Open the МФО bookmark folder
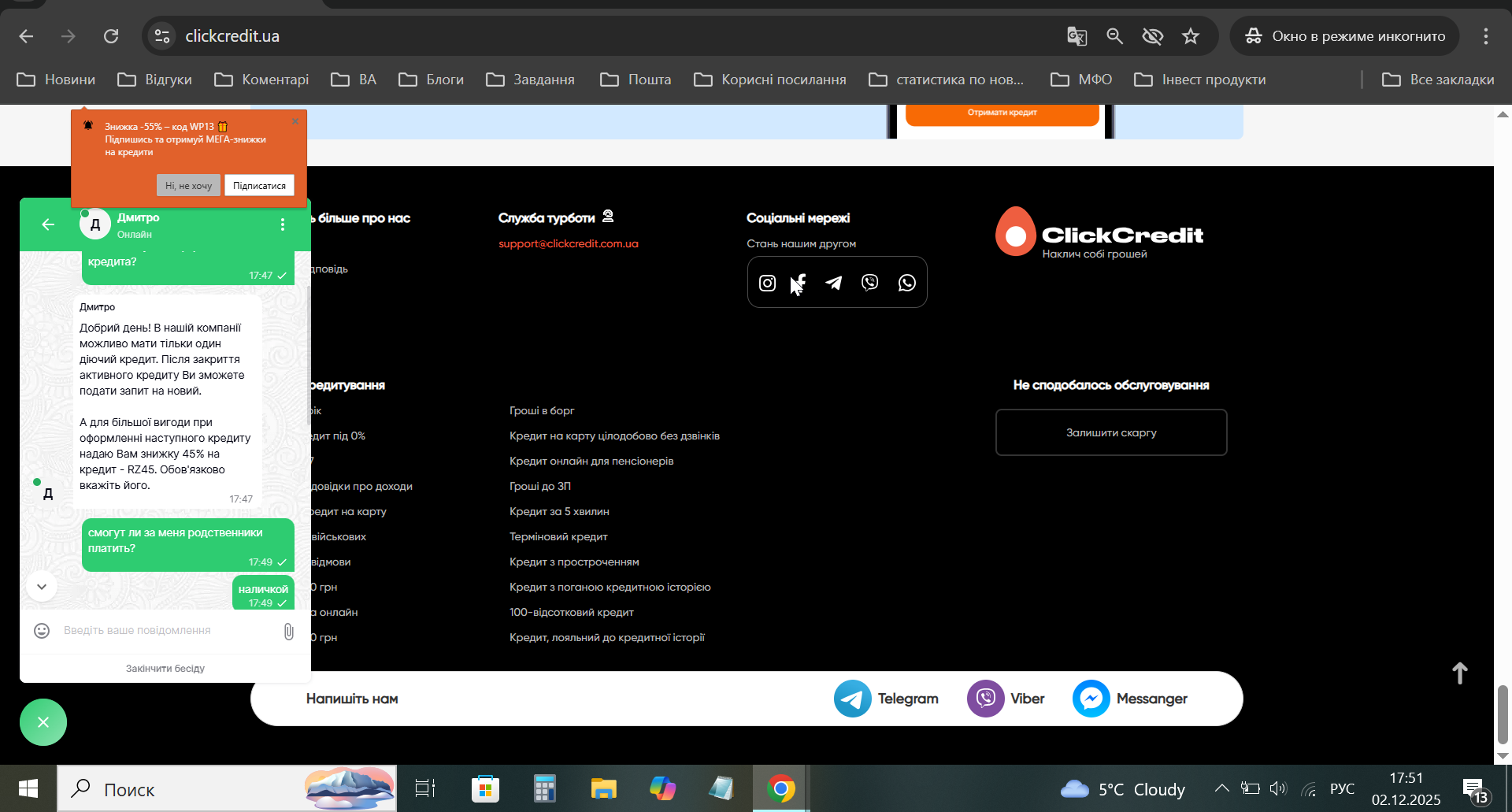The height and width of the screenshot is (812, 1512). 1081,80
